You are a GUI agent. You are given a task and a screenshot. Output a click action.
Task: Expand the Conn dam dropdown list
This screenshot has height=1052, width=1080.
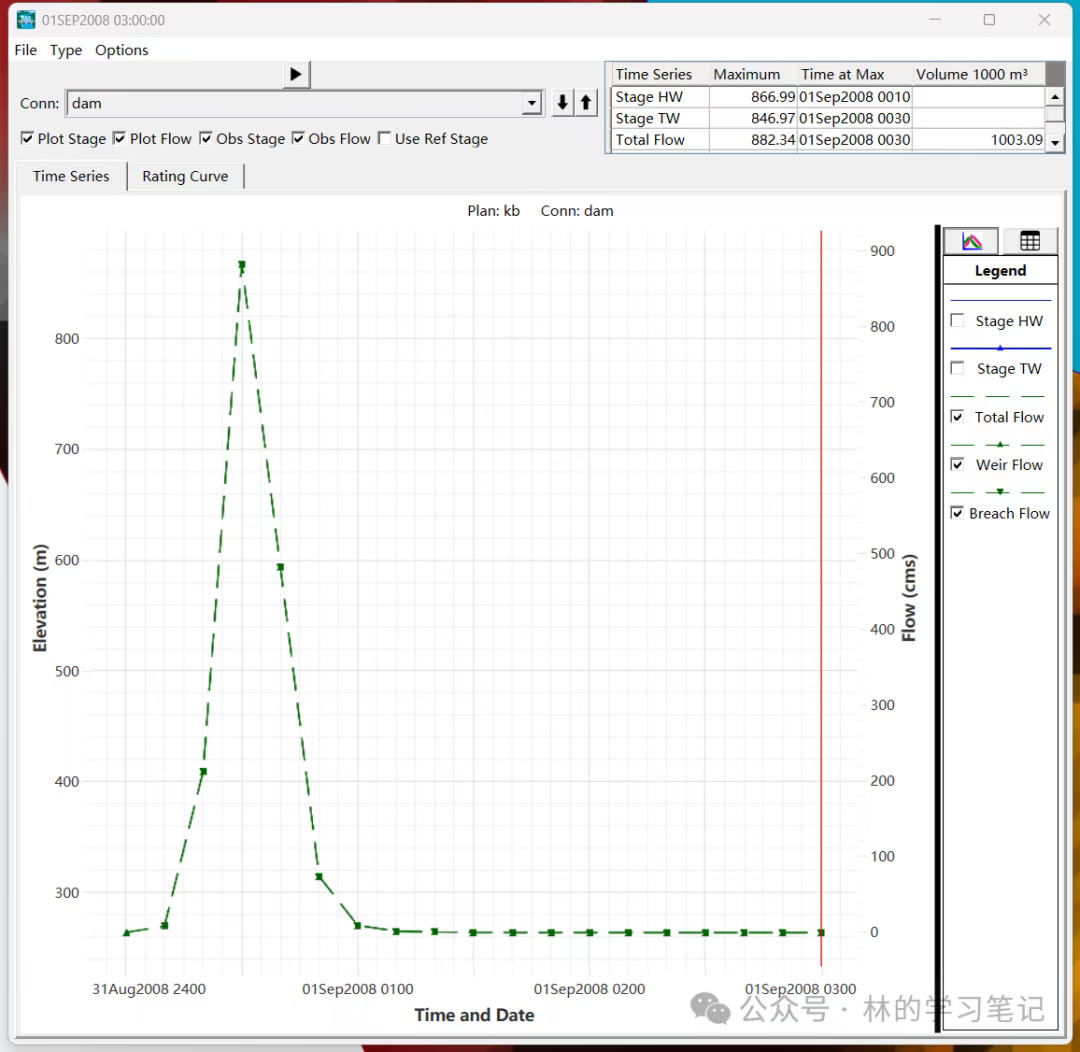(531, 103)
